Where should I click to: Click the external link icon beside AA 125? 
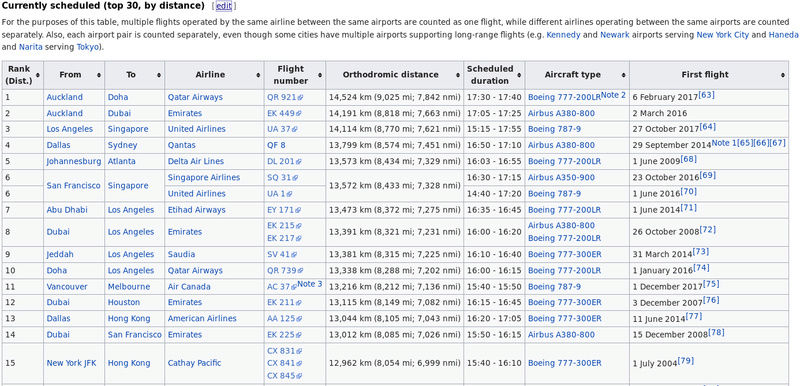click(299, 319)
